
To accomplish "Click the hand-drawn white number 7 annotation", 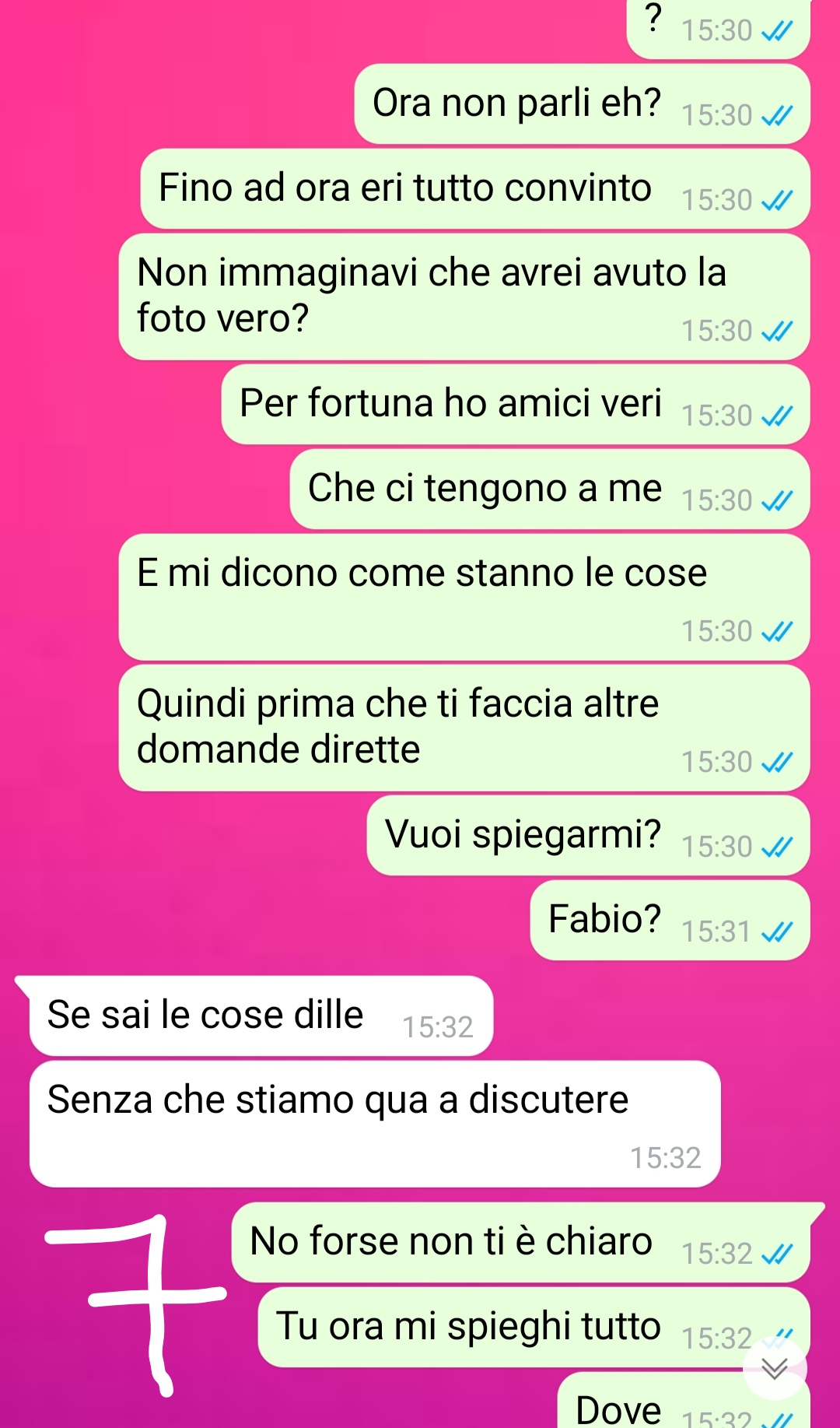I will click(136, 1305).
